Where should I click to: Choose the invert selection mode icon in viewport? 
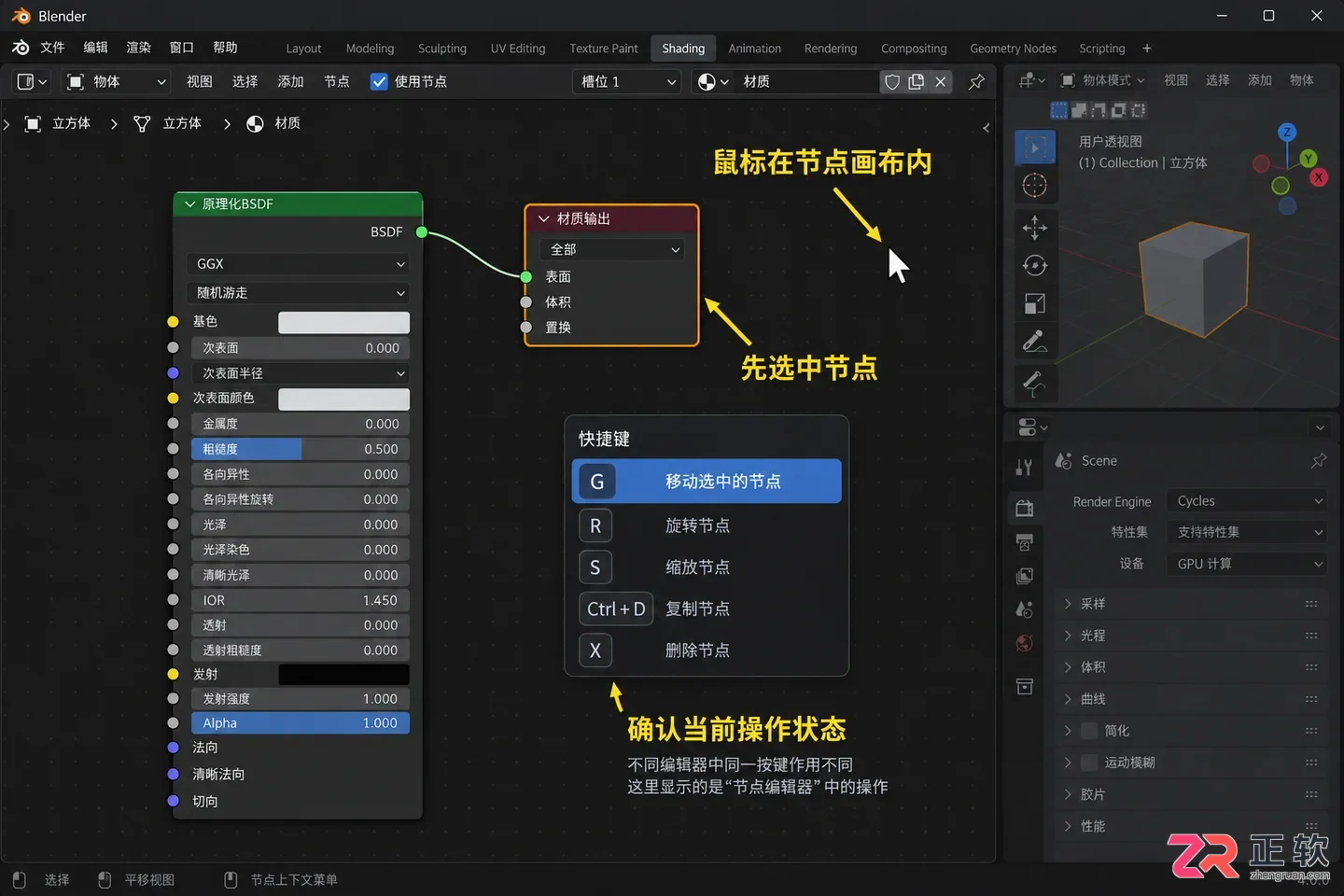pyautogui.click(x=1118, y=110)
